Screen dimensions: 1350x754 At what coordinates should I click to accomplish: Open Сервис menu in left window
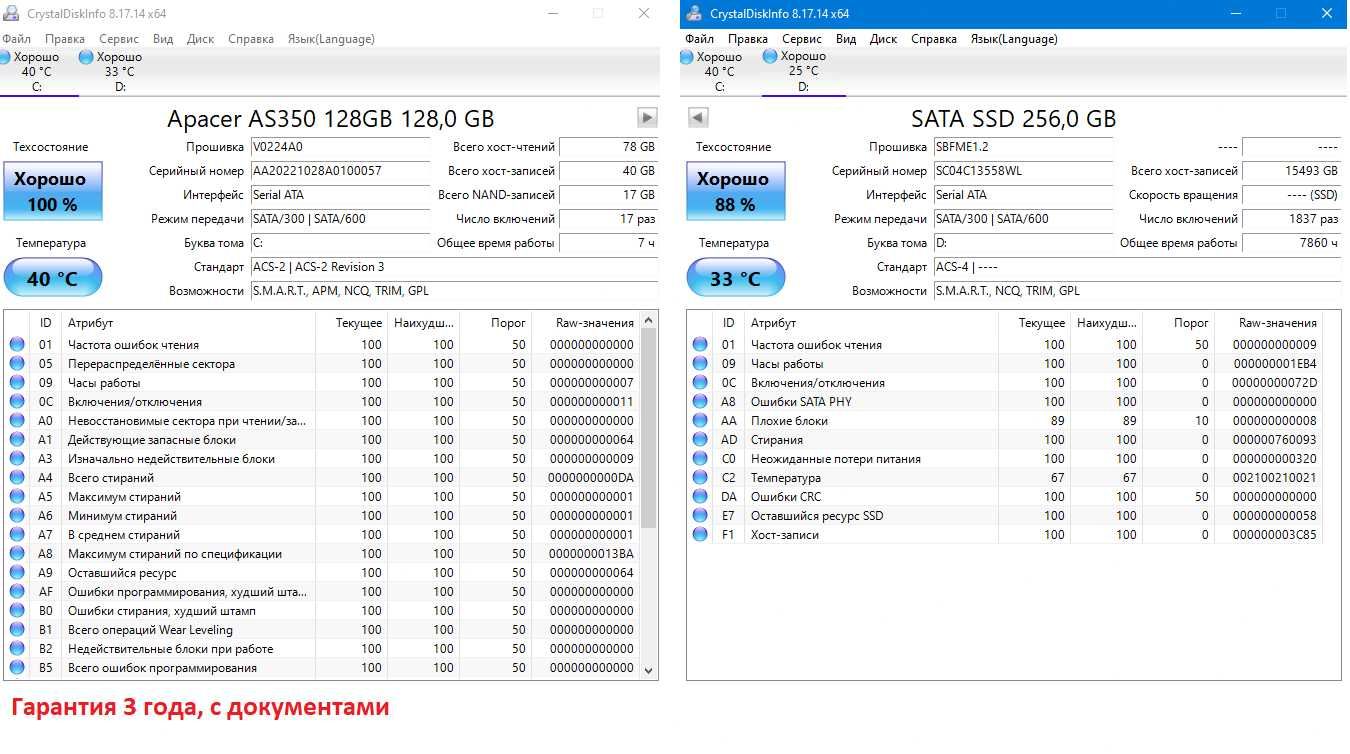tap(119, 39)
